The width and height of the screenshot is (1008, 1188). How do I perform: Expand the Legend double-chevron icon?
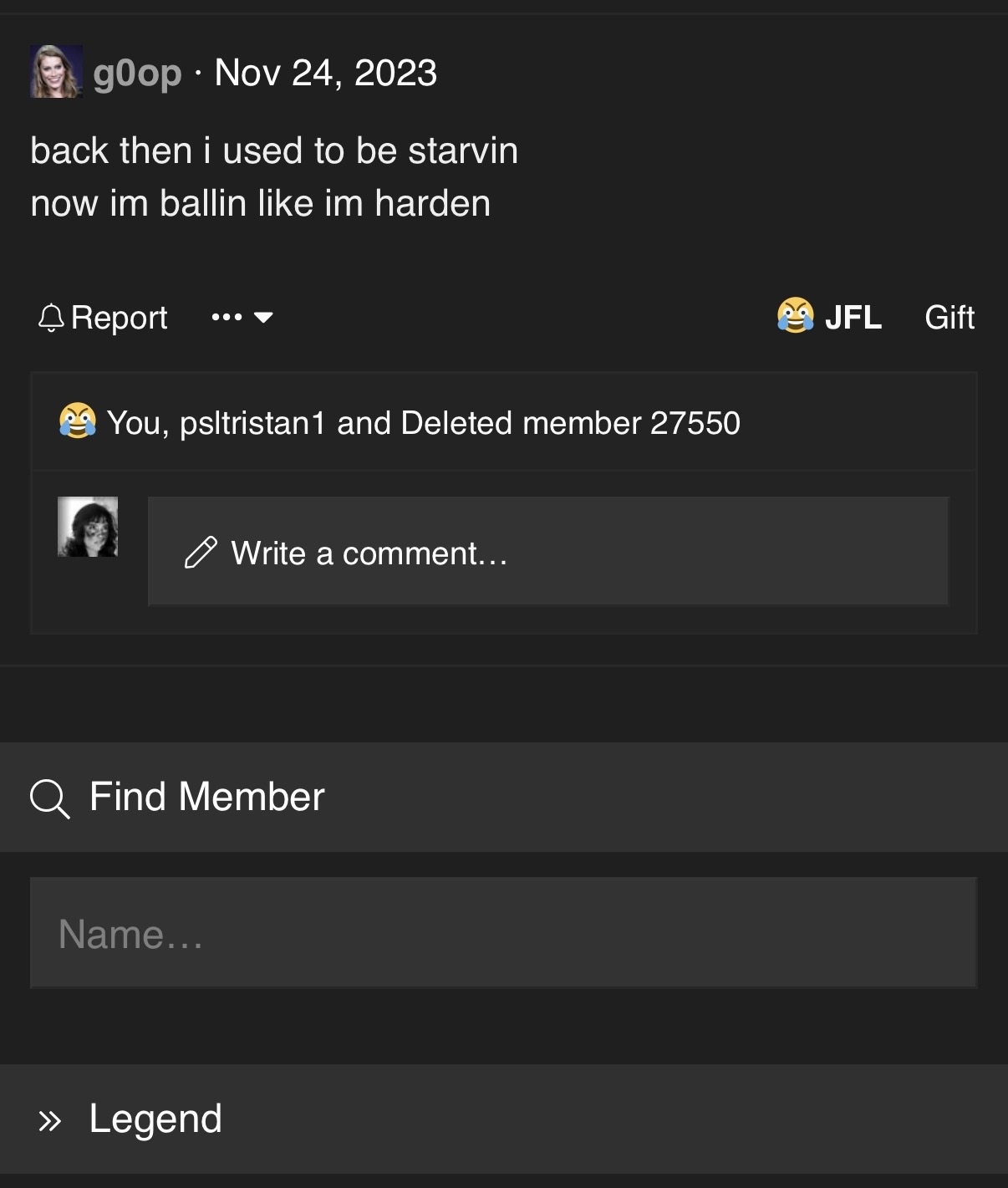(50, 1120)
